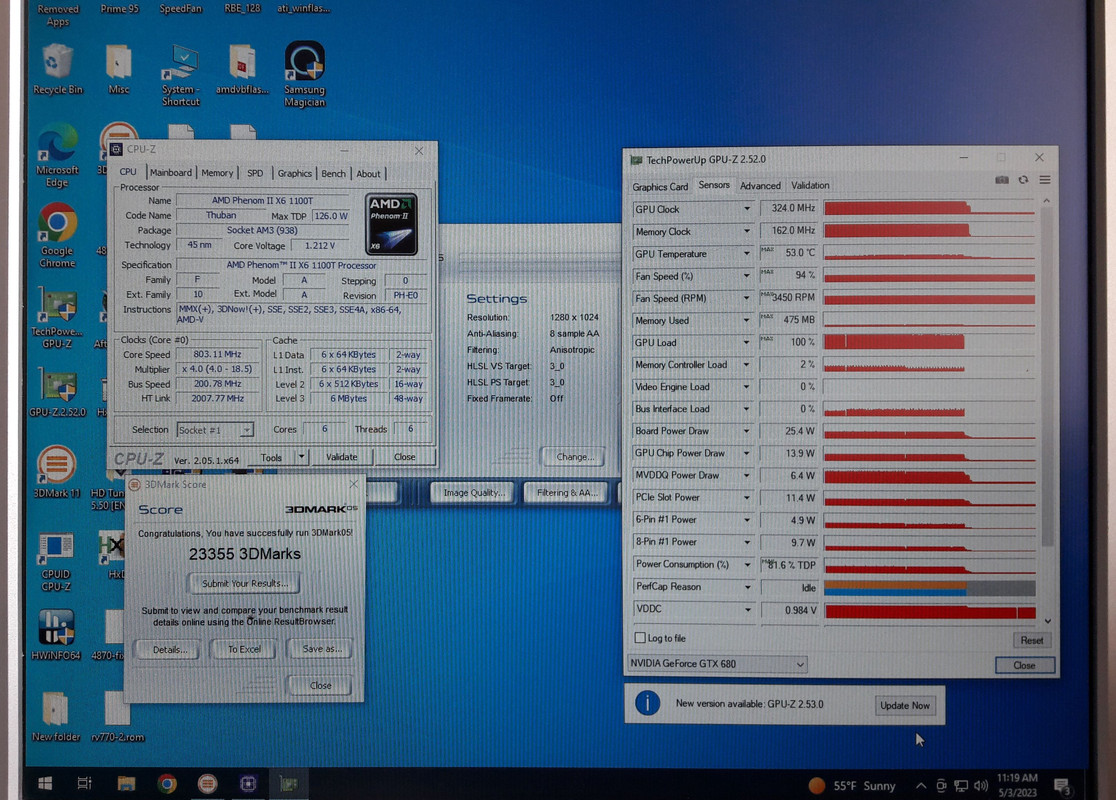The width and height of the screenshot is (1116, 800).
Task: Launch Microsoft Edge desktop shortcut
Action: (57, 156)
